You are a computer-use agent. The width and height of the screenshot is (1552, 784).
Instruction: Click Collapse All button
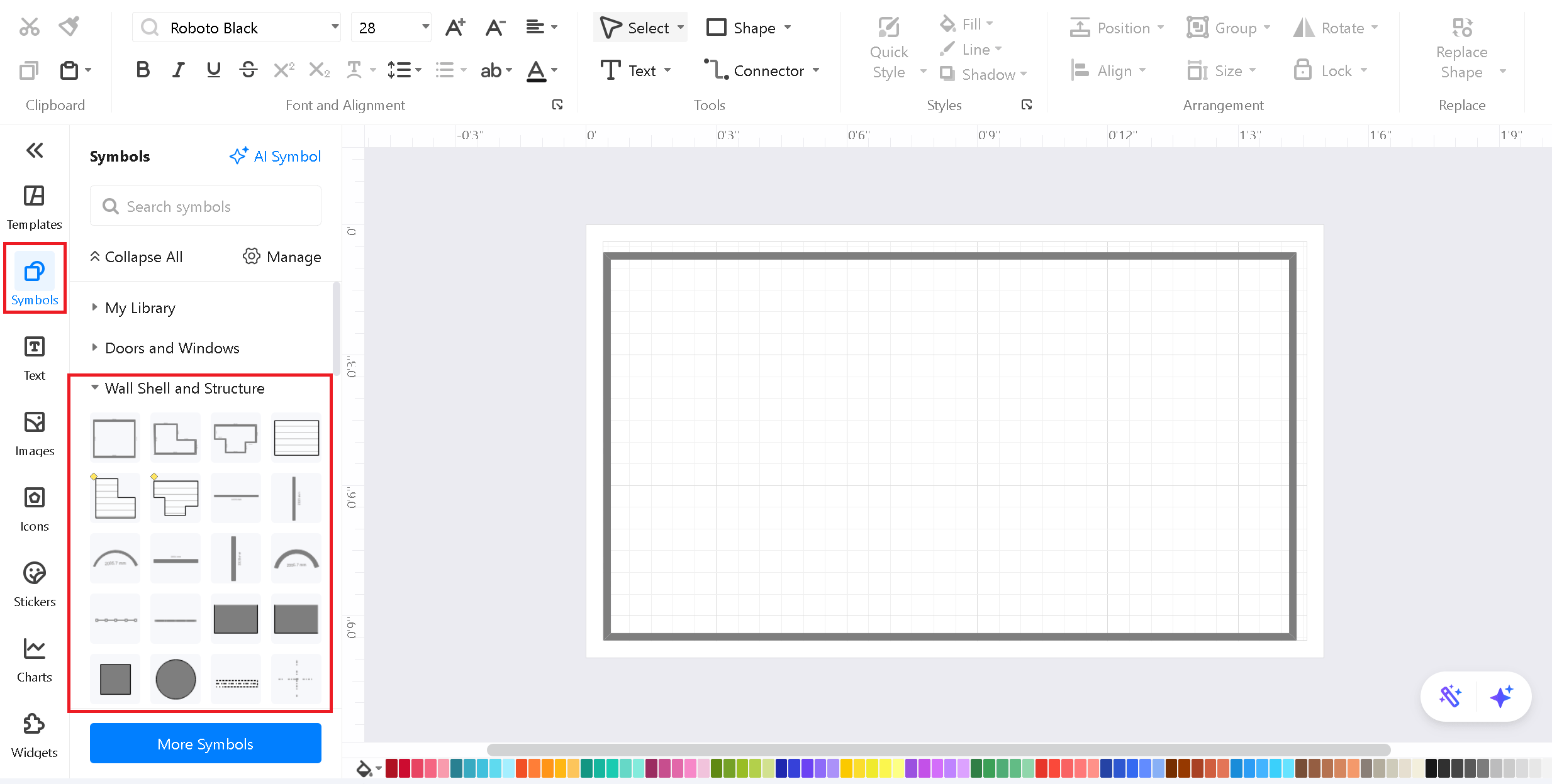click(x=136, y=257)
